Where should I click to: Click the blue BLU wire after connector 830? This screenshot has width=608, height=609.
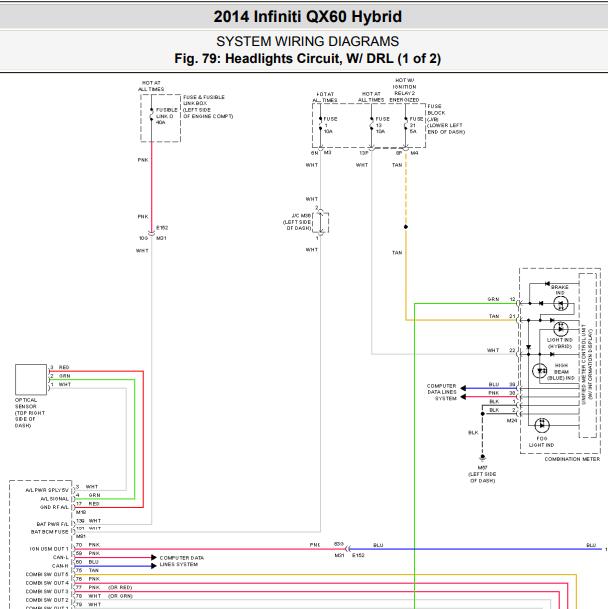coord(476,549)
